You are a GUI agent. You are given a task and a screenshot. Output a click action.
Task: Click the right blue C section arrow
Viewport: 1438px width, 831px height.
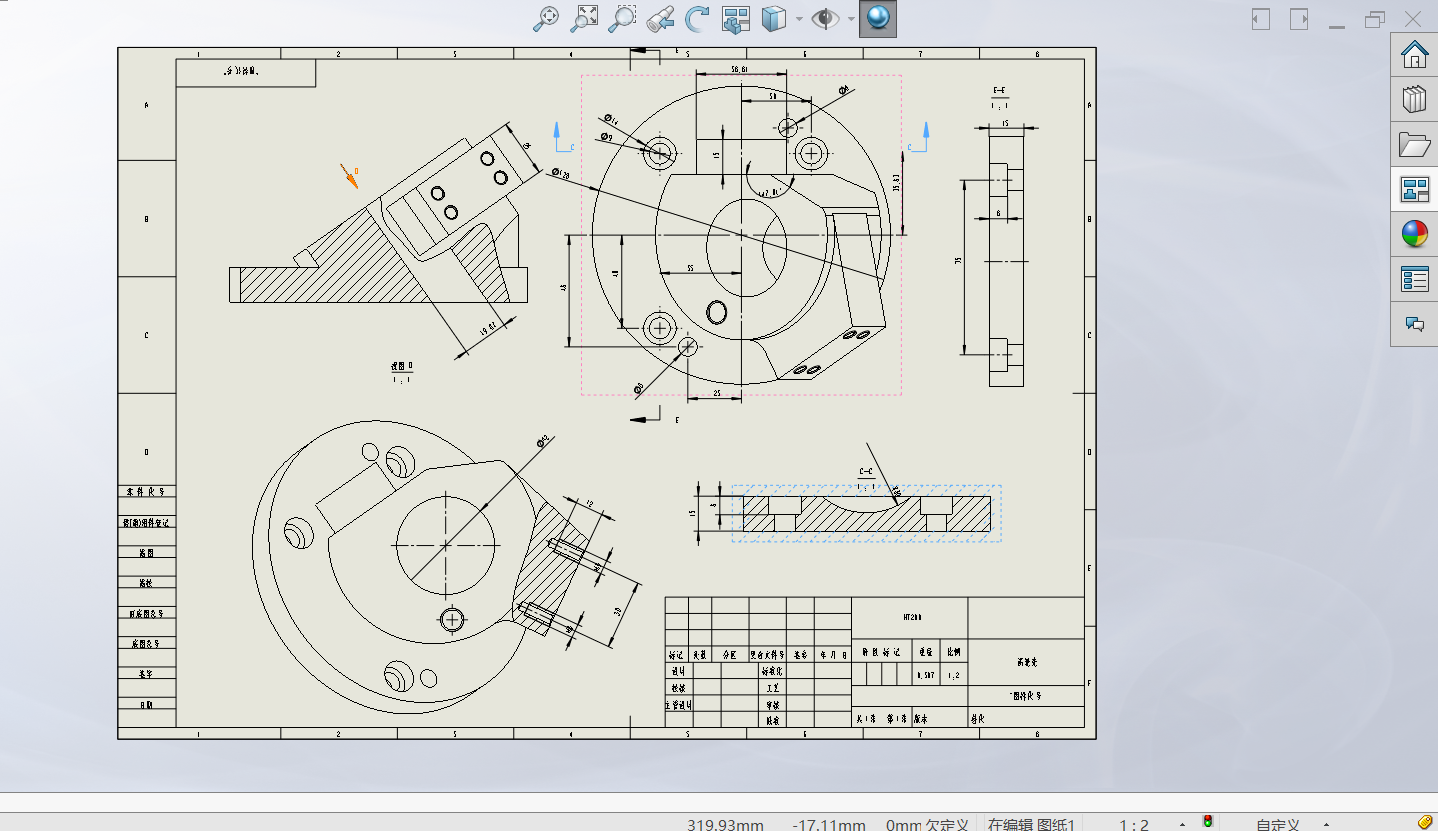tap(926, 137)
